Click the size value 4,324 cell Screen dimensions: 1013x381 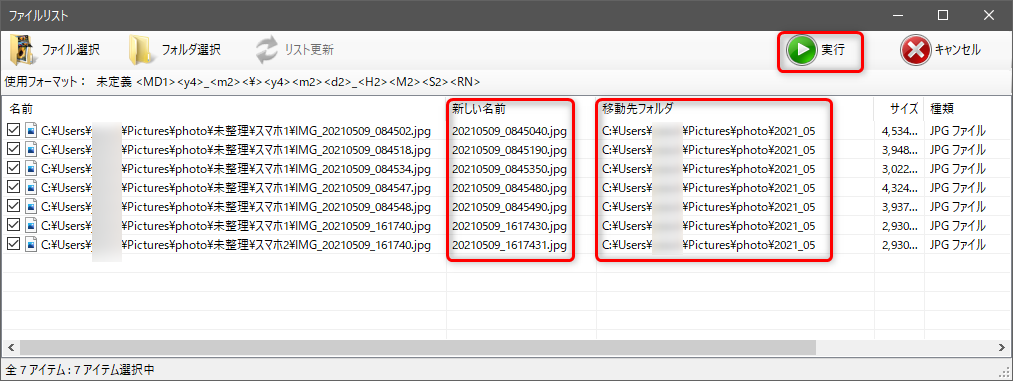point(899,188)
